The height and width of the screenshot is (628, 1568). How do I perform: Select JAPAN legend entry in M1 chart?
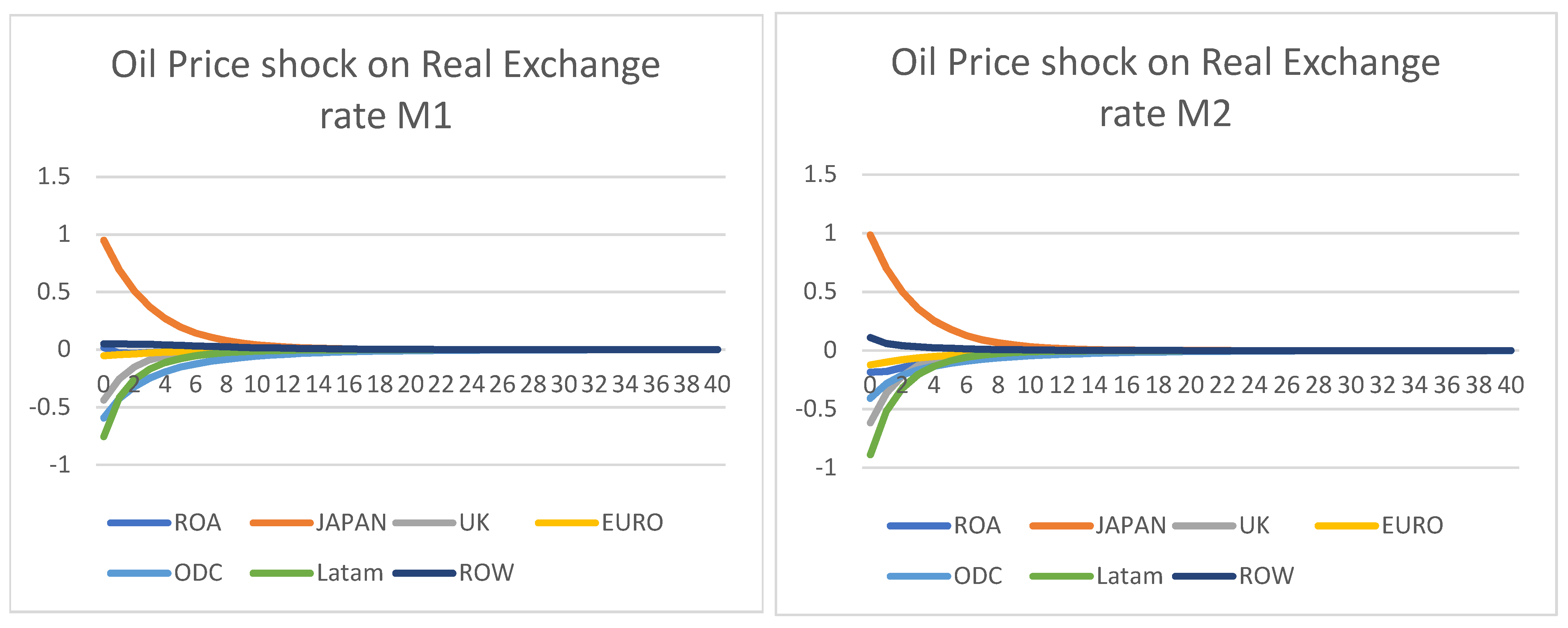318,523
